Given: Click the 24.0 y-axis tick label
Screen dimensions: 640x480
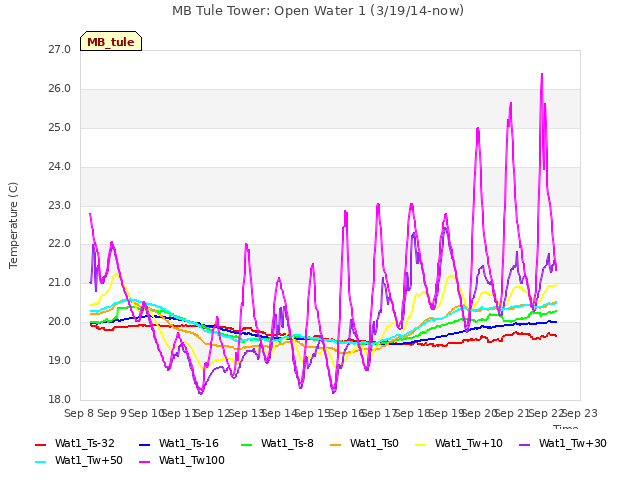Looking at the screenshot, I should coord(59,167).
